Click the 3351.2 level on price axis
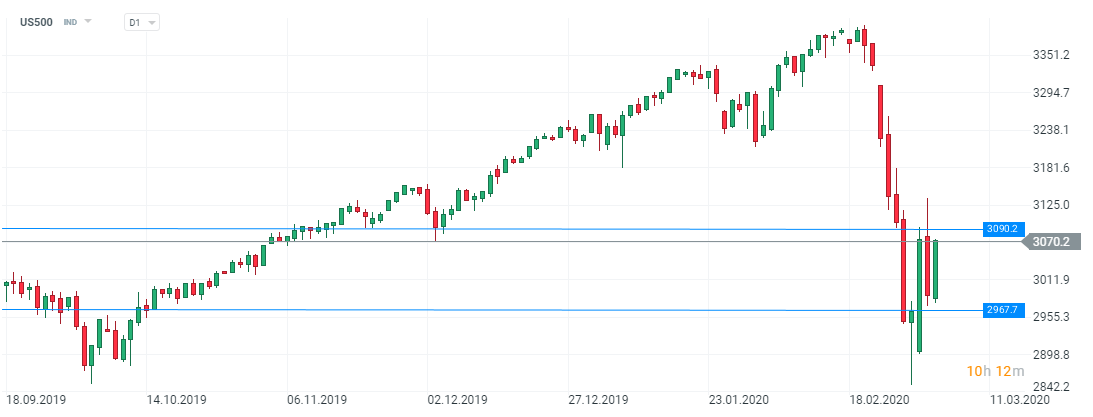The height and width of the screenshot is (417, 1093). 1051,55
